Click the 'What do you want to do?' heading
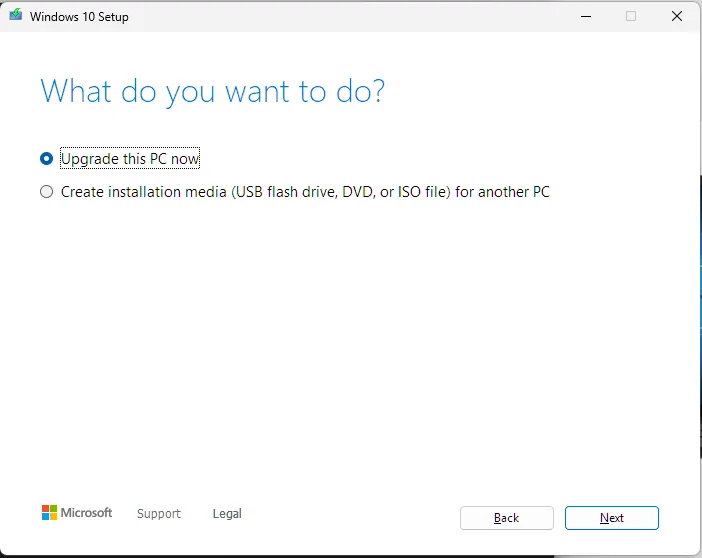The width and height of the screenshot is (702, 558). click(213, 92)
